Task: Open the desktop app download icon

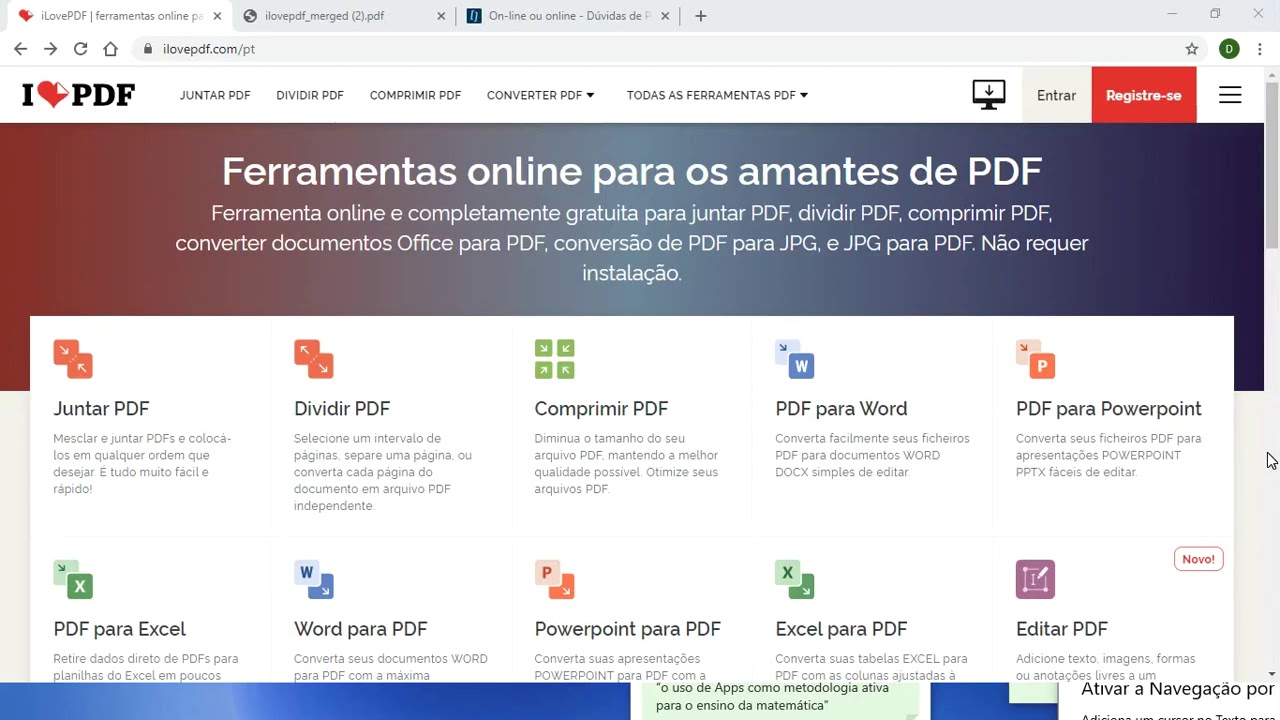Action: click(x=989, y=95)
